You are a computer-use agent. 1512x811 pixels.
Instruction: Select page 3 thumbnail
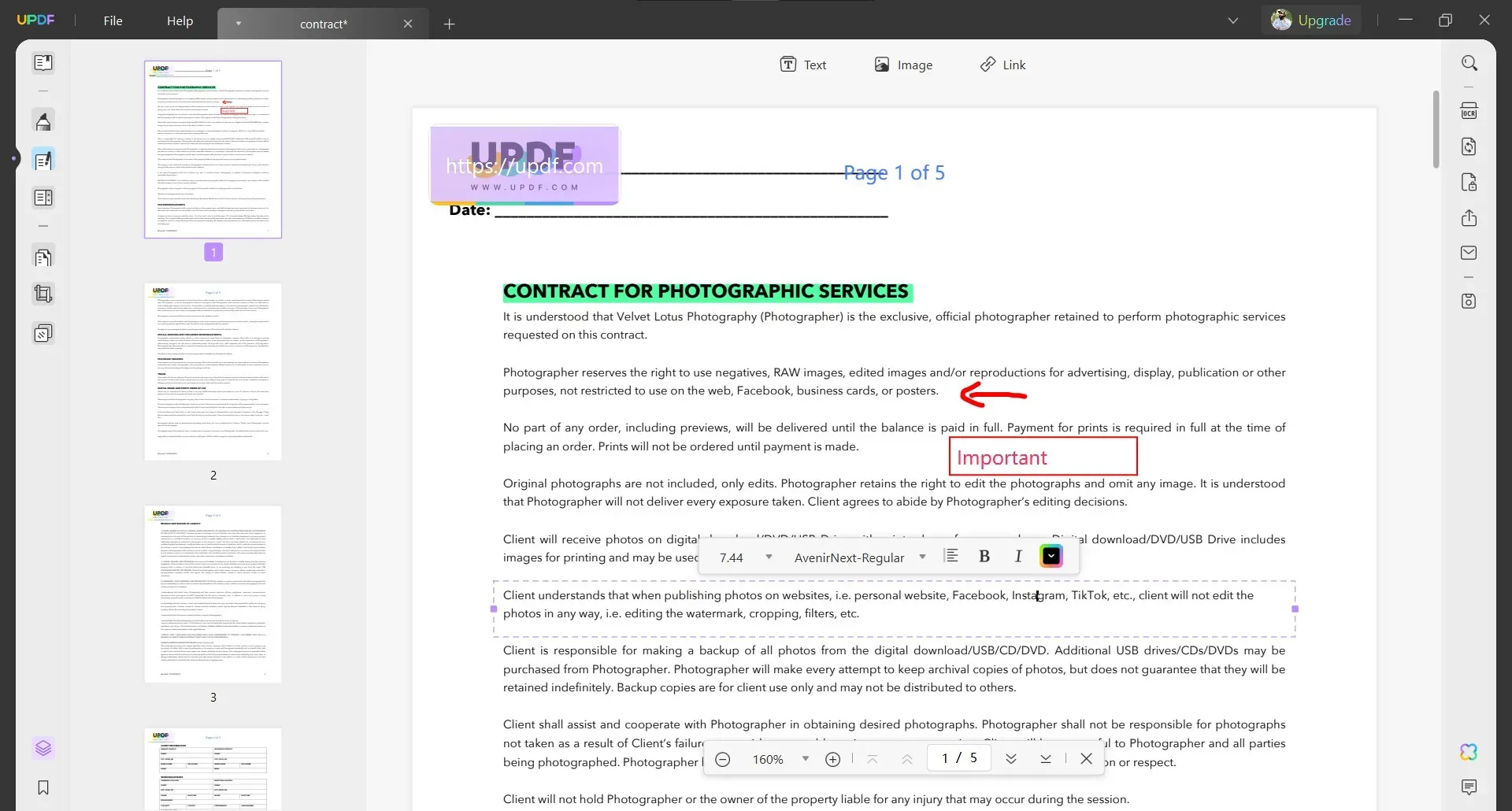point(213,594)
